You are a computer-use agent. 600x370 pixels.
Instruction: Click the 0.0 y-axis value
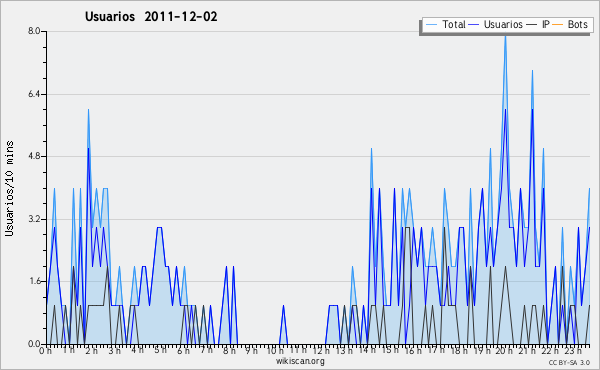point(34,344)
